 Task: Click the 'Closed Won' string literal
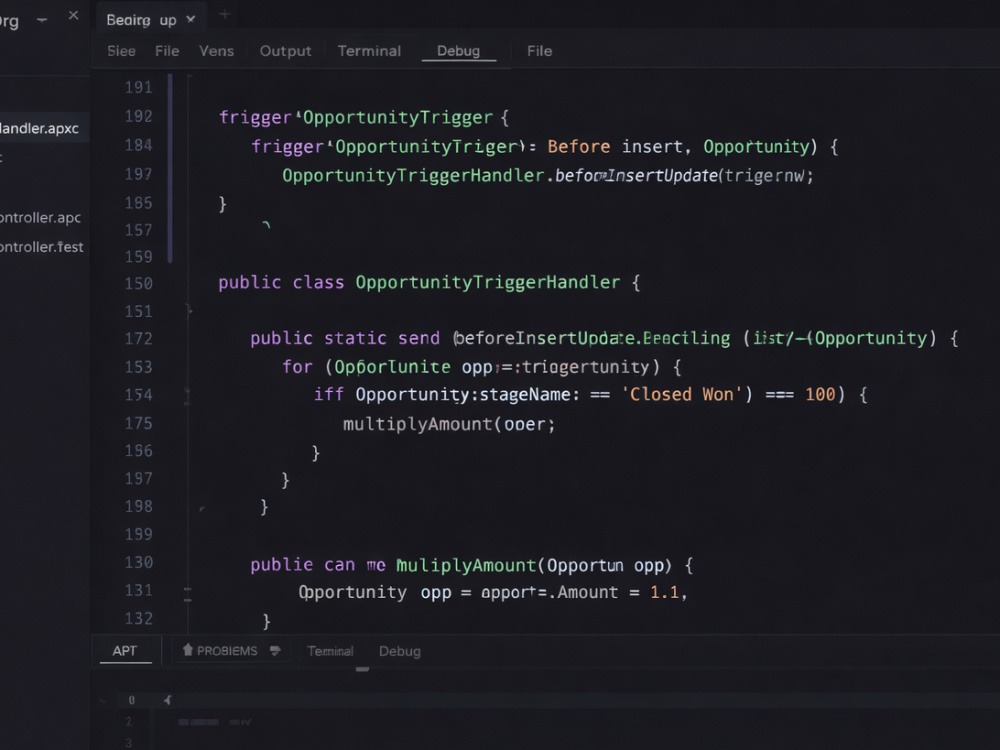[x=682, y=395]
